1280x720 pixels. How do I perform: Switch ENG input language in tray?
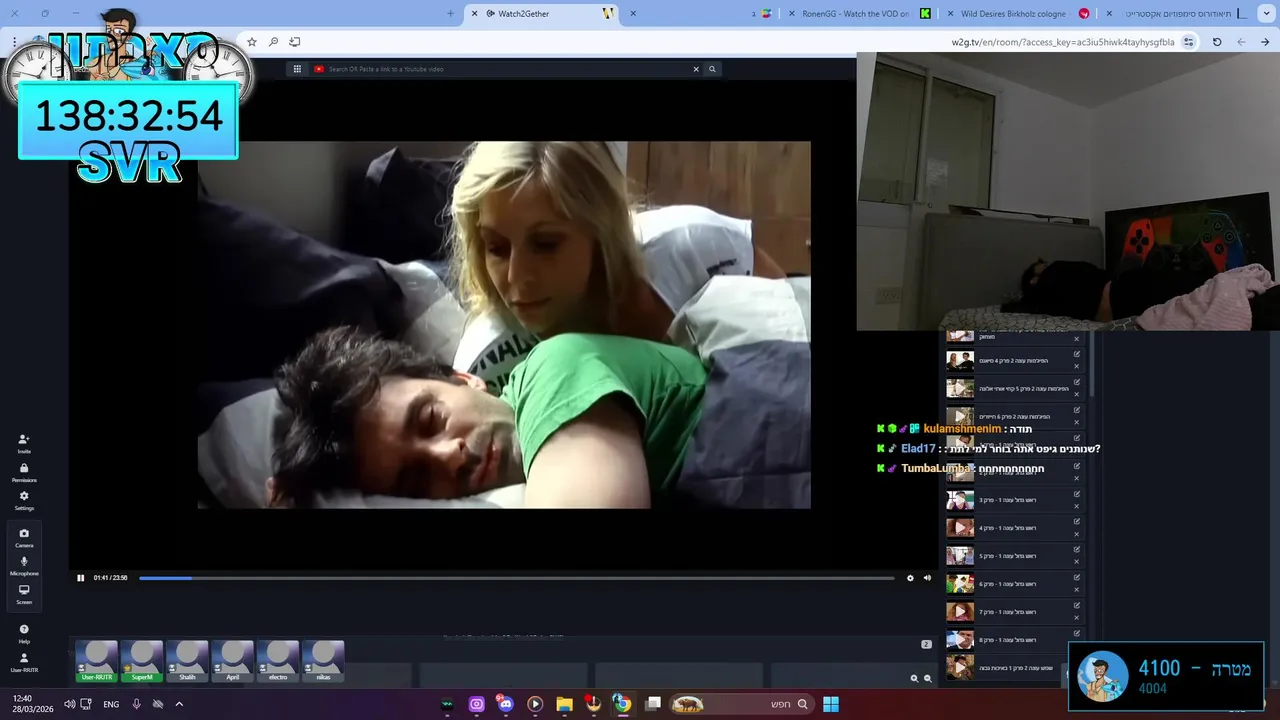coord(111,704)
